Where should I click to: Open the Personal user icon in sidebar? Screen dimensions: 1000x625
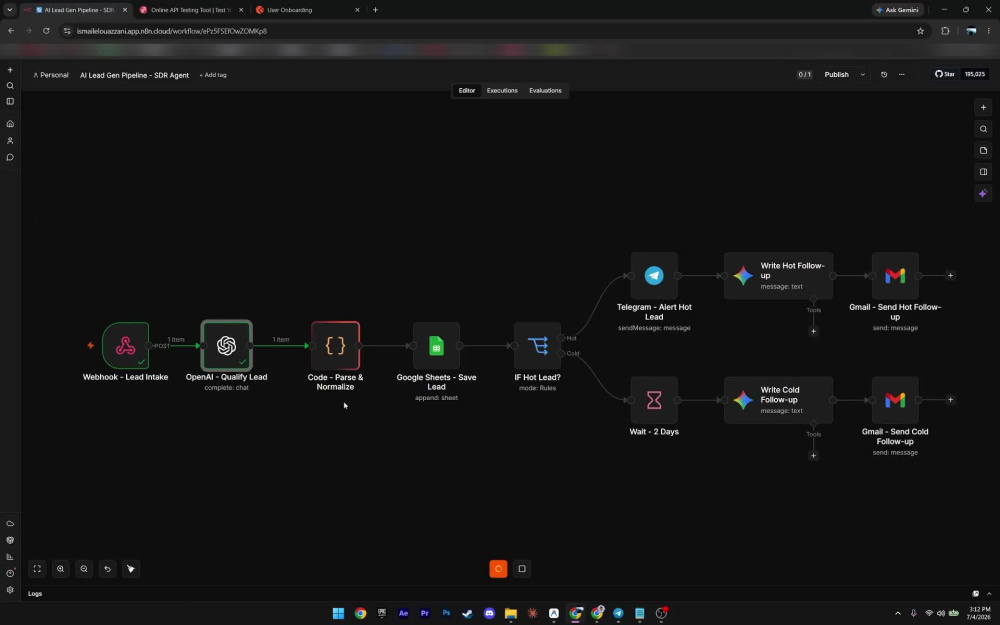coord(10,141)
